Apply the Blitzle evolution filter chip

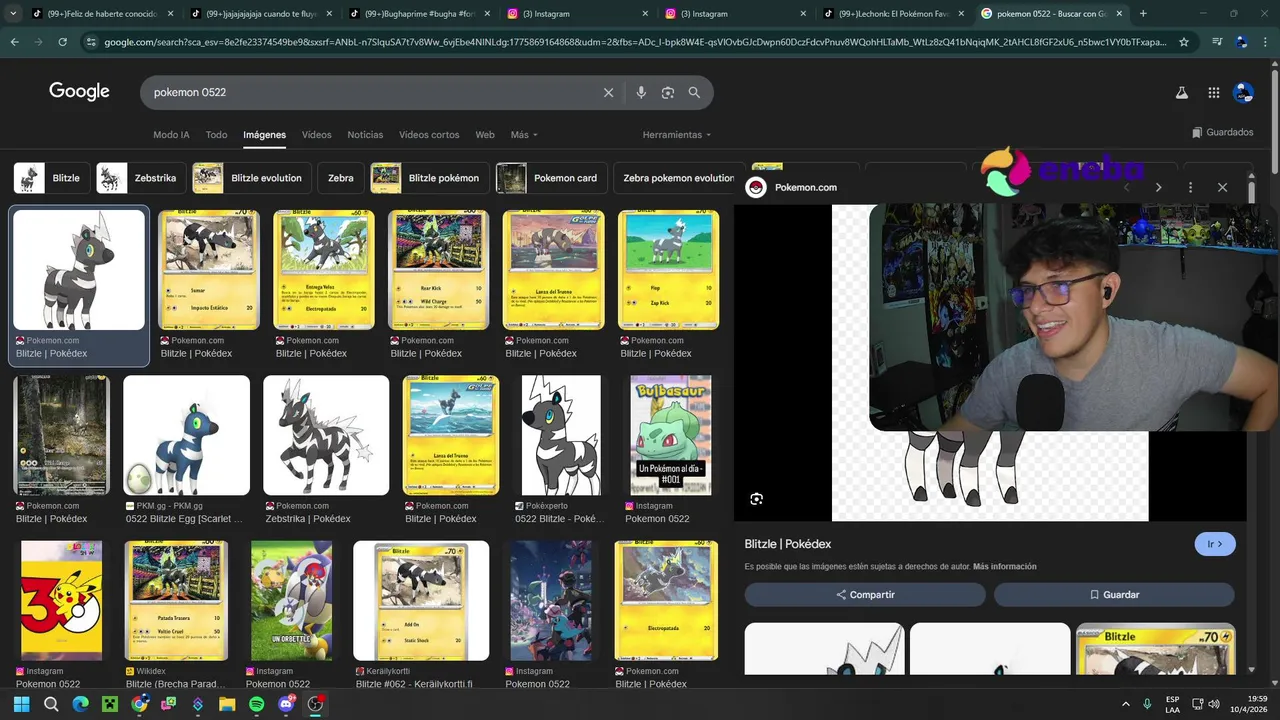coord(251,178)
